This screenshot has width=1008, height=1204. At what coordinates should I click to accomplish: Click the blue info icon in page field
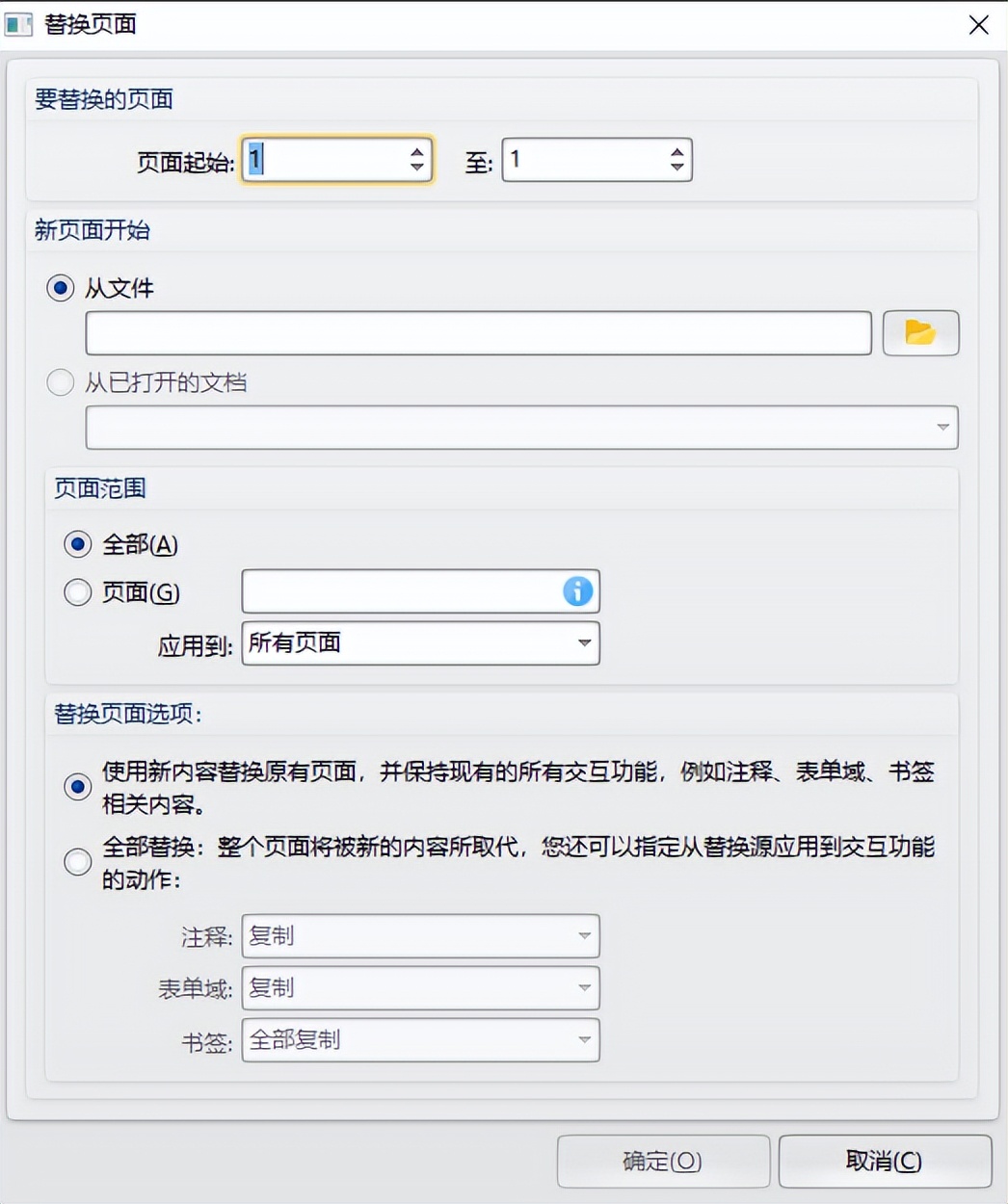pyautogui.click(x=576, y=591)
